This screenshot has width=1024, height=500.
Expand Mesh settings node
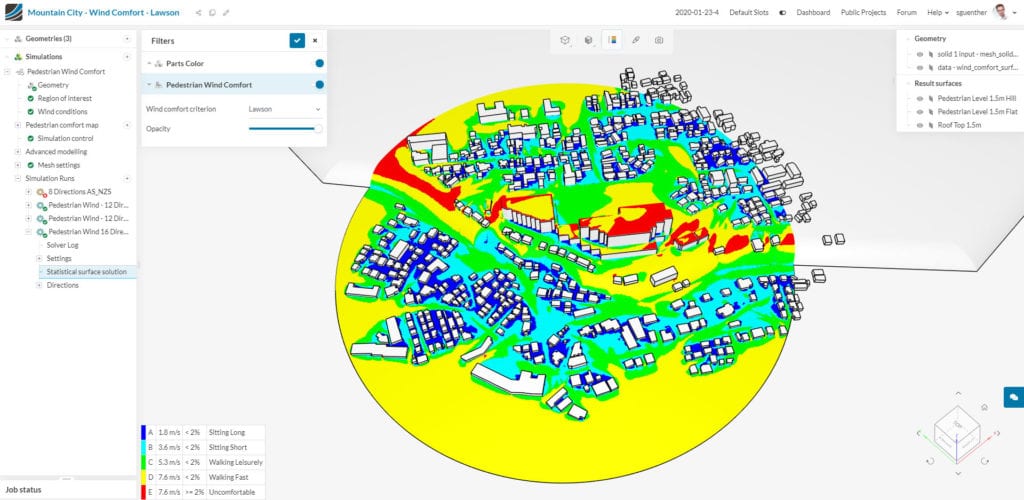(x=18, y=165)
